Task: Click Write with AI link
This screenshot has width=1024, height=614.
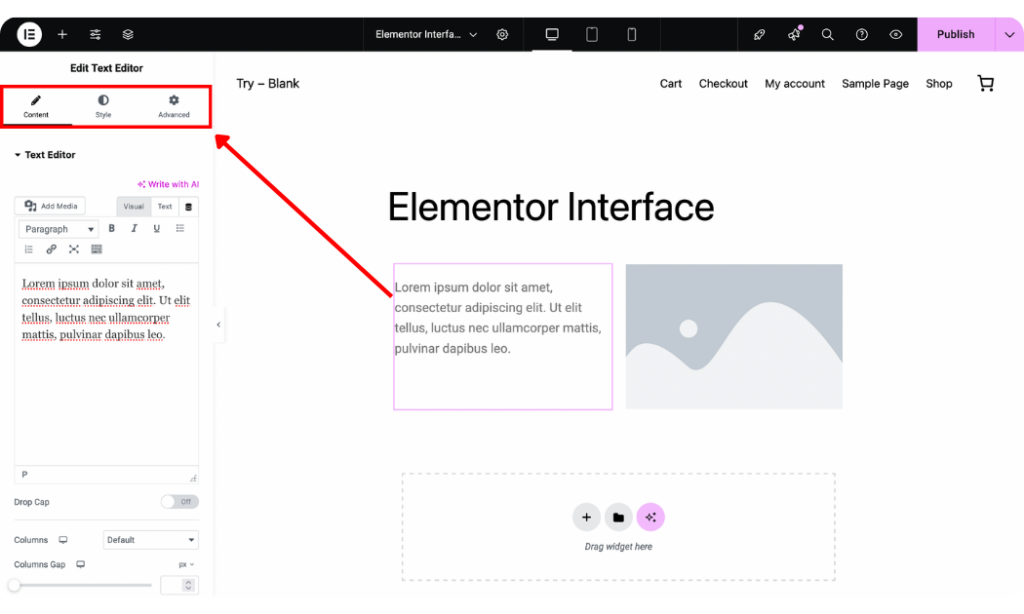Action: coord(168,184)
